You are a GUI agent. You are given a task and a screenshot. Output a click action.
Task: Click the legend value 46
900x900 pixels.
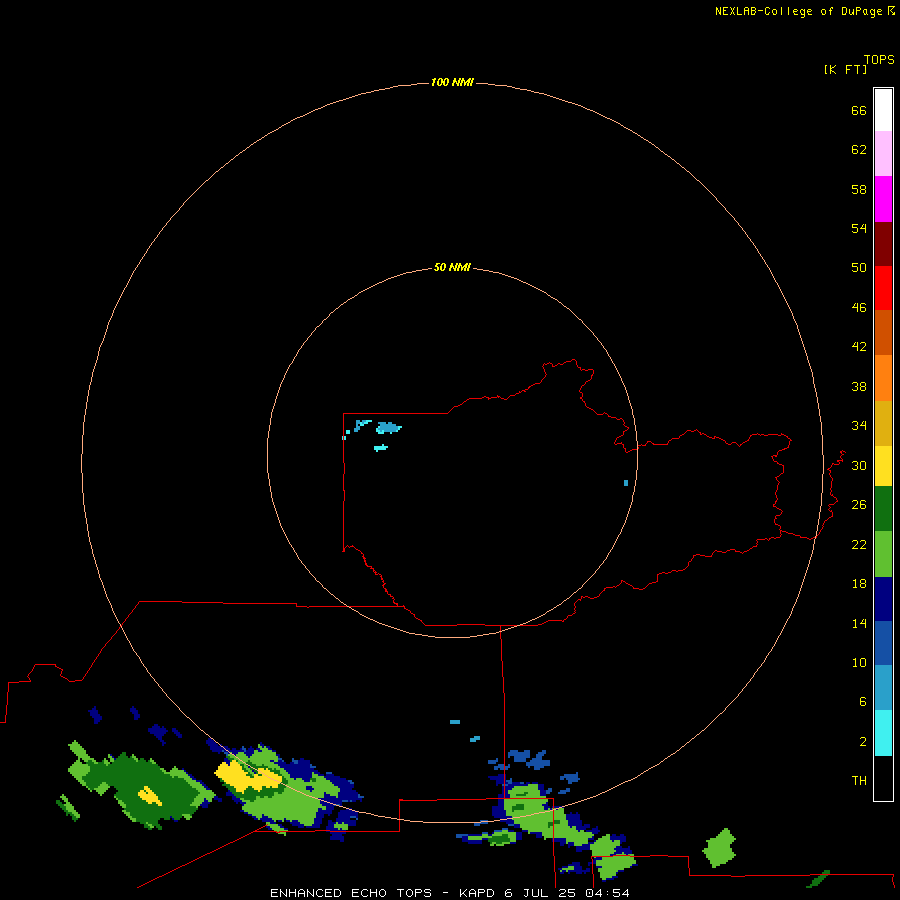click(859, 307)
